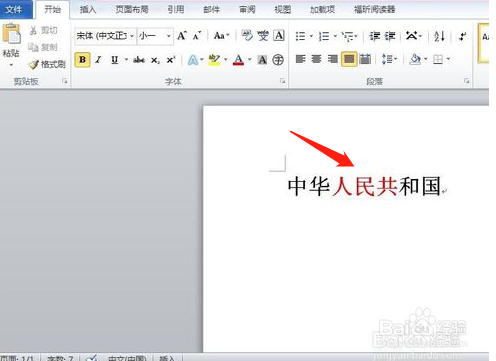Click the highlighted Justify alignment button
Image resolution: width=496 pixels, height=361 pixels.
pyautogui.click(x=349, y=59)
